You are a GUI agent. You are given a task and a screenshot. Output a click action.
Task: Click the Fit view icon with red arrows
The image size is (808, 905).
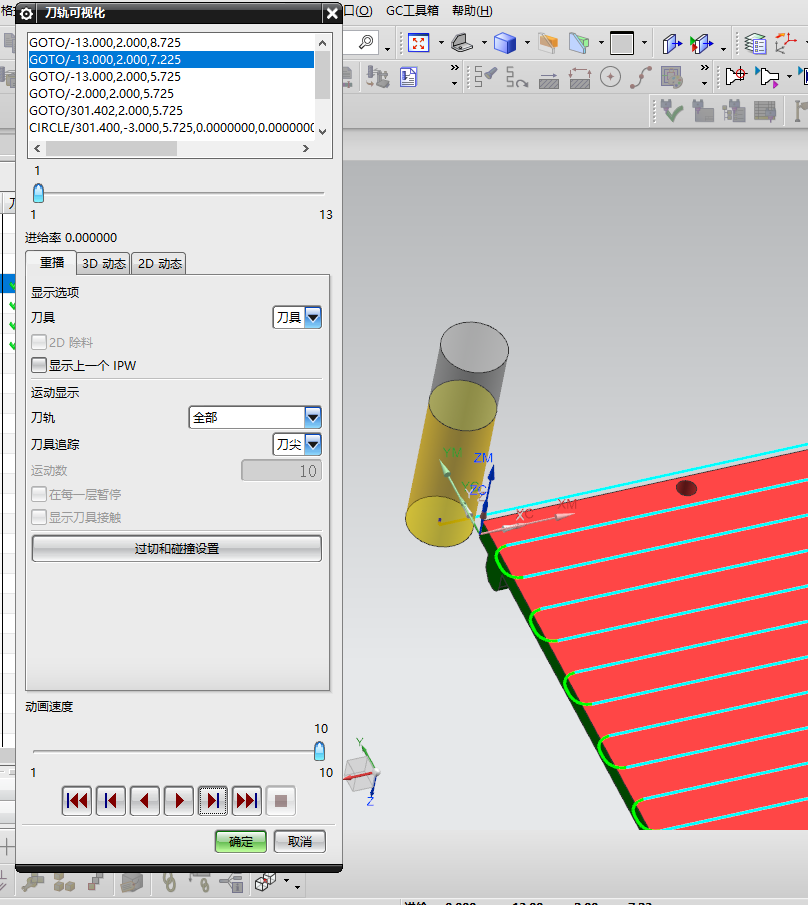(x=418, y=43)
